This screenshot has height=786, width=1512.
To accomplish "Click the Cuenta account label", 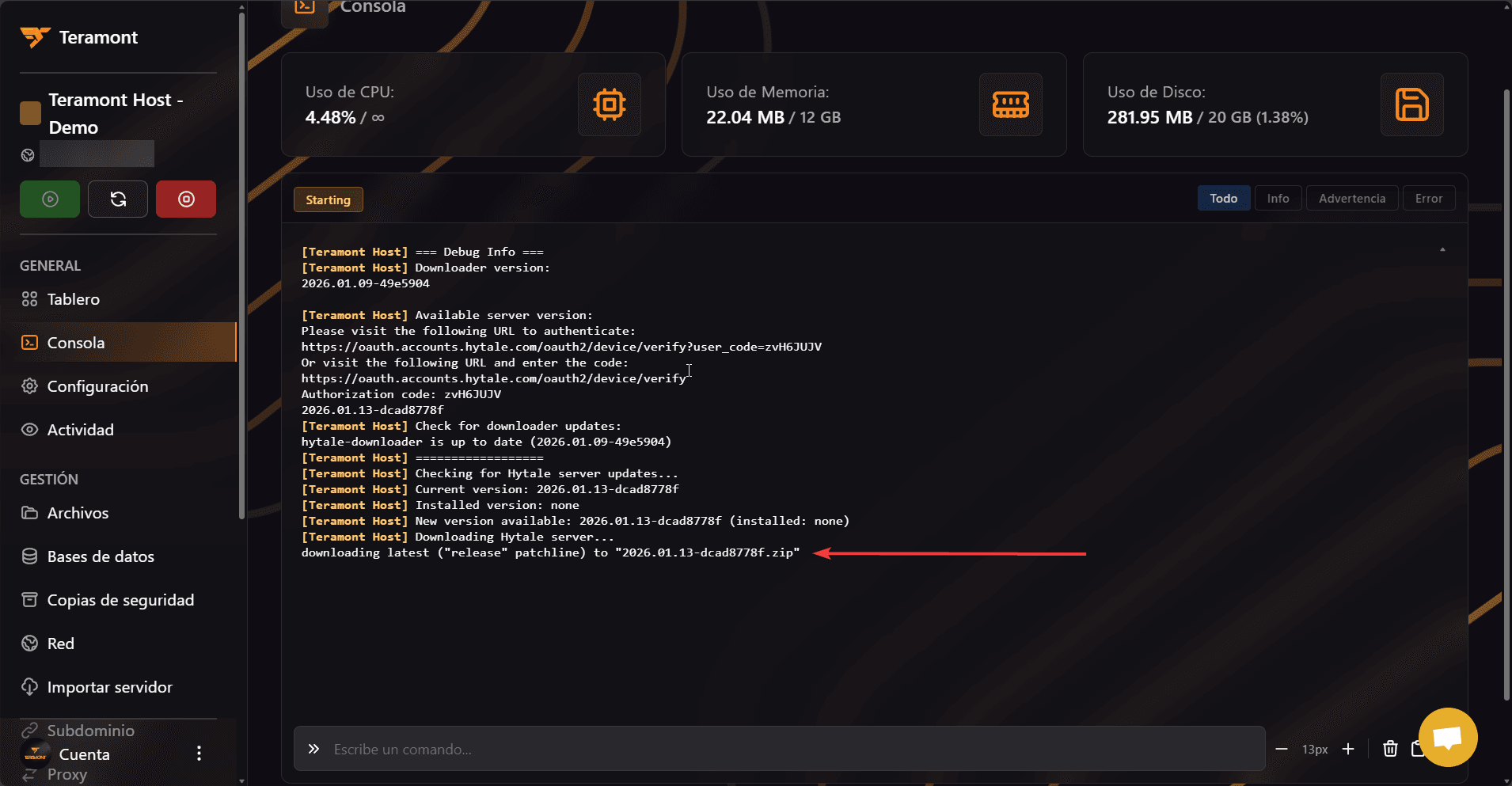I will (x=85, y=754).
